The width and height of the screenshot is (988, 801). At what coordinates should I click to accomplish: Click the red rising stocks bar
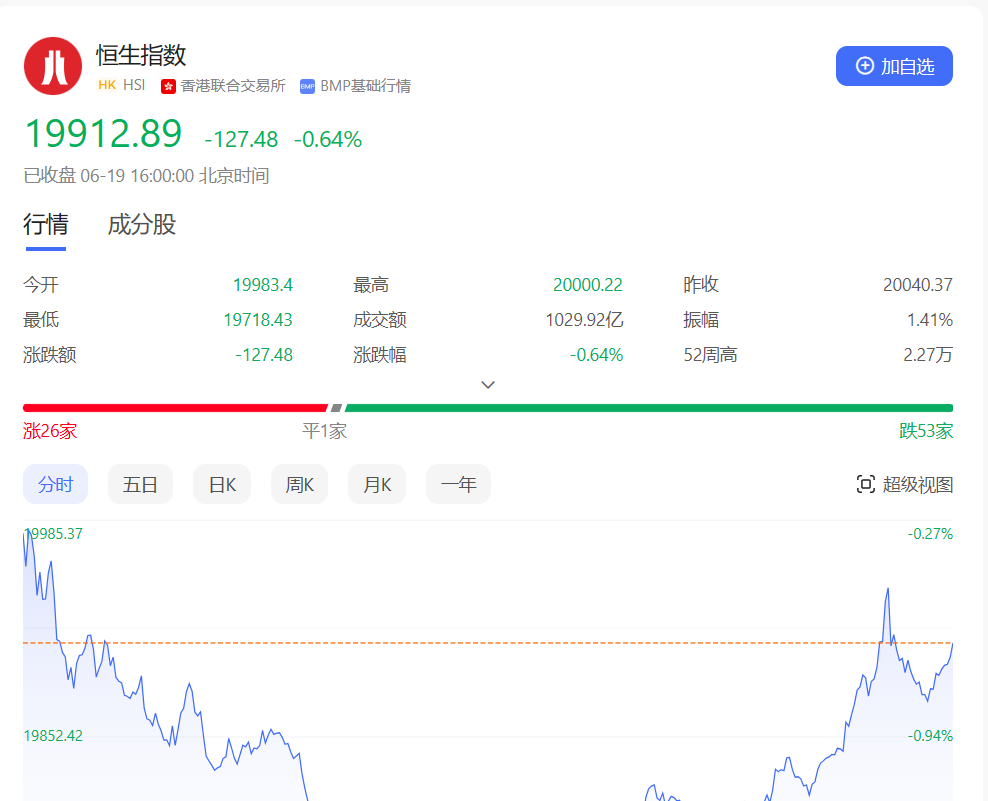point(175,408)
